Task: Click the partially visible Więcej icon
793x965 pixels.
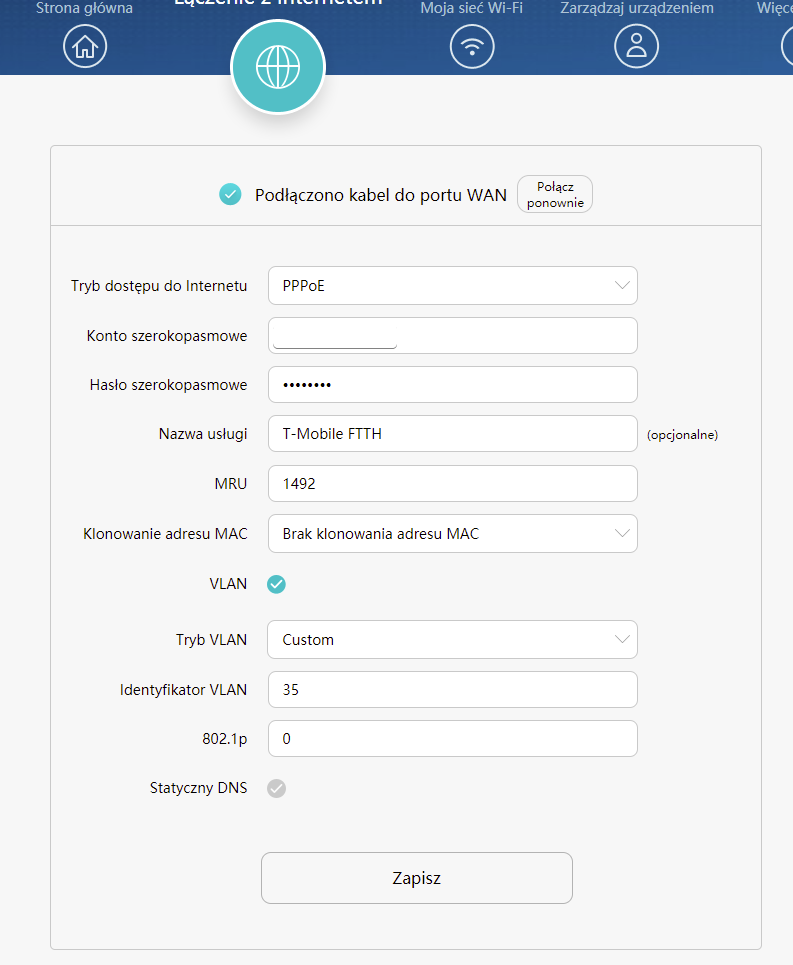Action: tap(787, 47)
